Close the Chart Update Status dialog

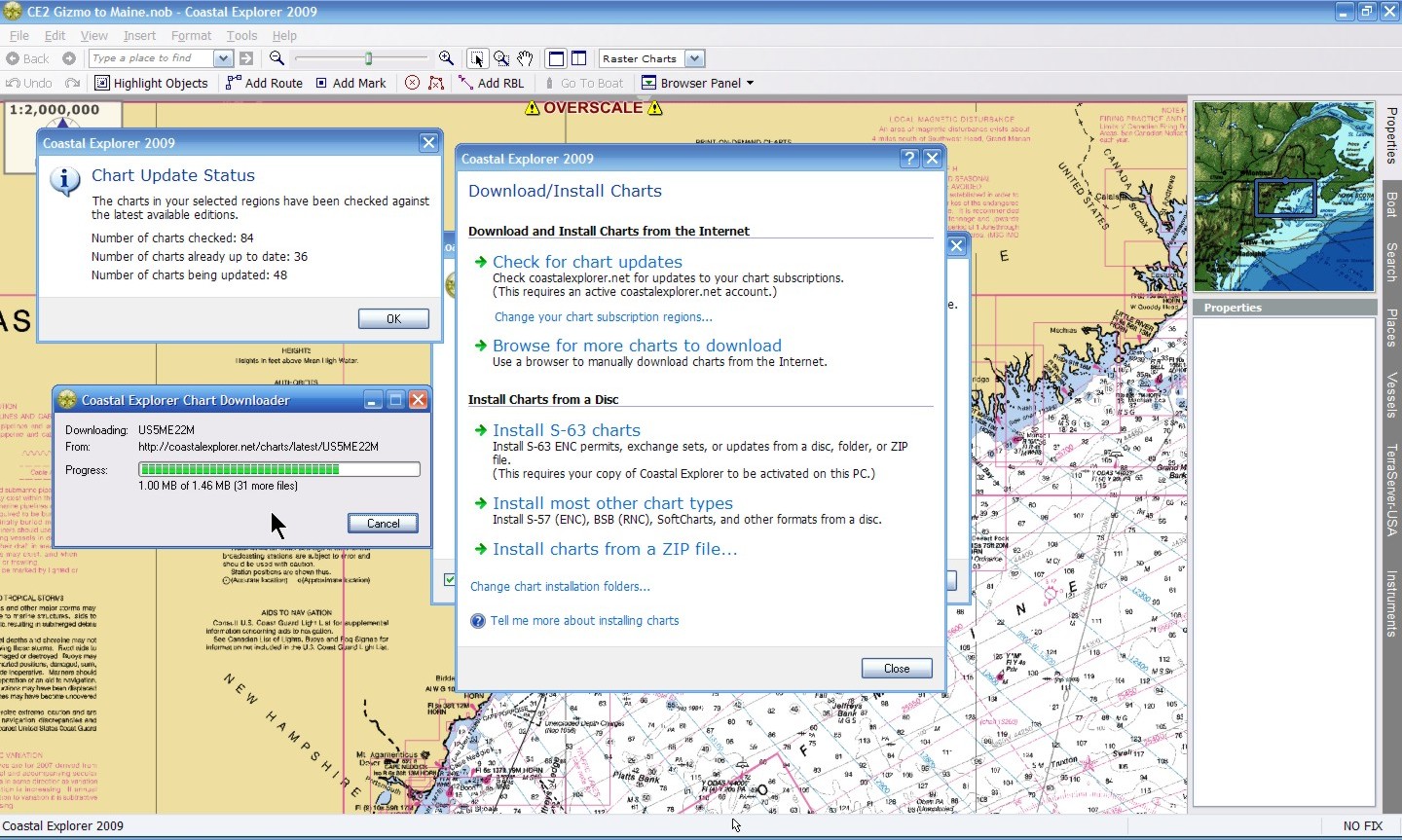click(428, 142)
